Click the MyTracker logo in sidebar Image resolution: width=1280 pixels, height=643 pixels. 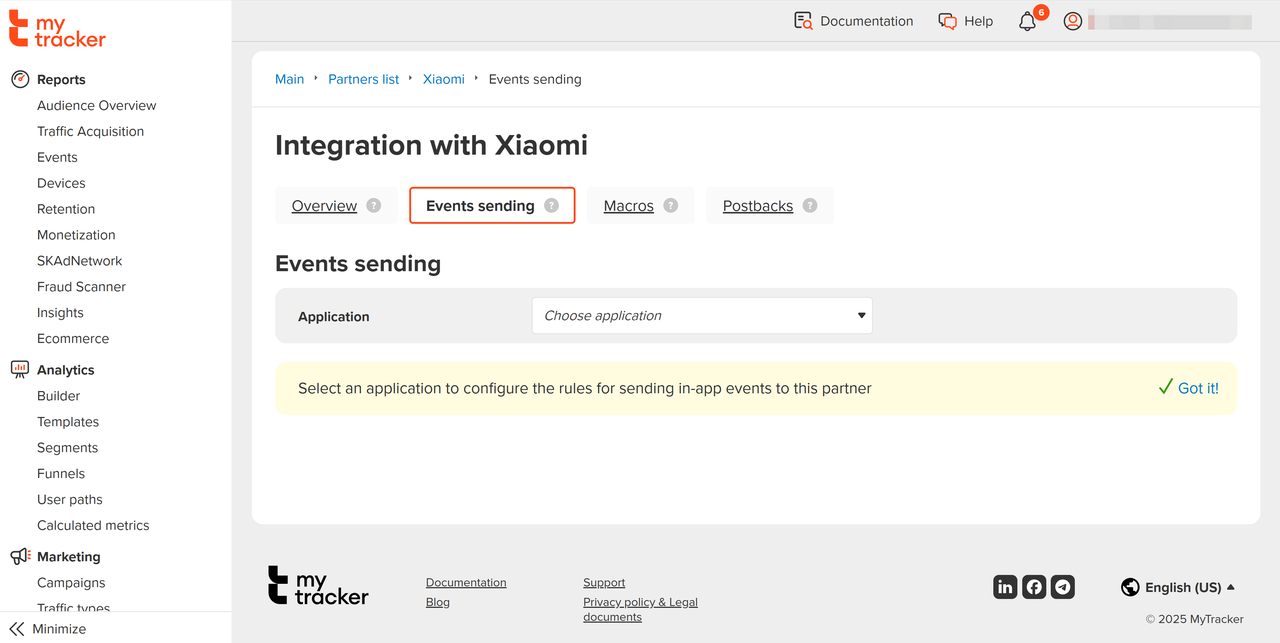tap(57, 29)
